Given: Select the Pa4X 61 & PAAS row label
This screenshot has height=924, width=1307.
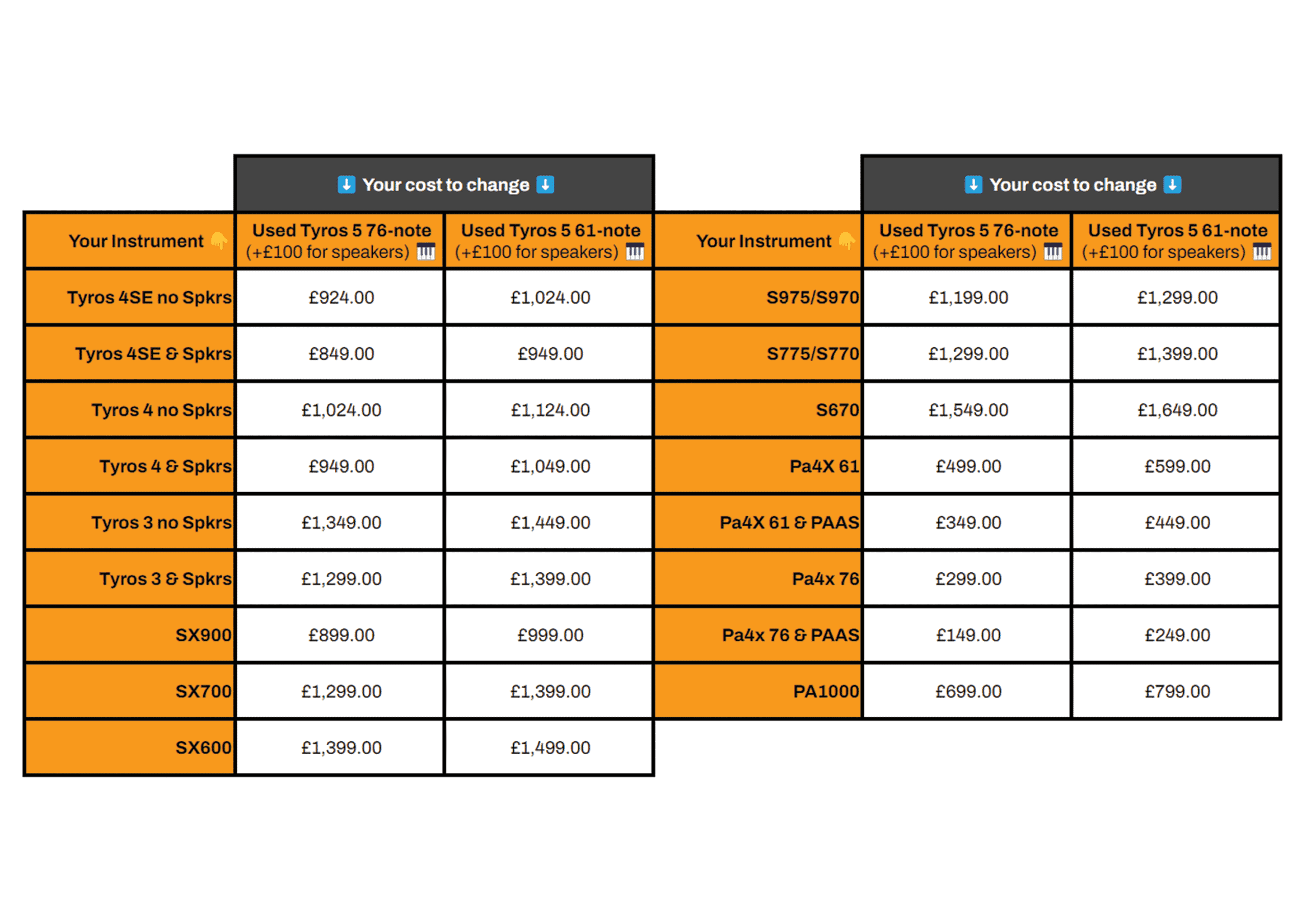Looking at the screenshot, I should pos(789,522).
